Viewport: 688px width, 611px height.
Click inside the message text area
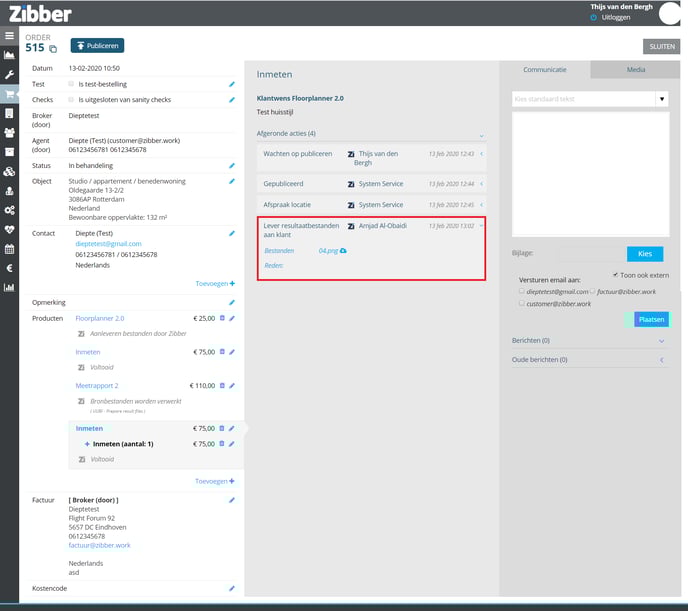[x=589, y=175]
